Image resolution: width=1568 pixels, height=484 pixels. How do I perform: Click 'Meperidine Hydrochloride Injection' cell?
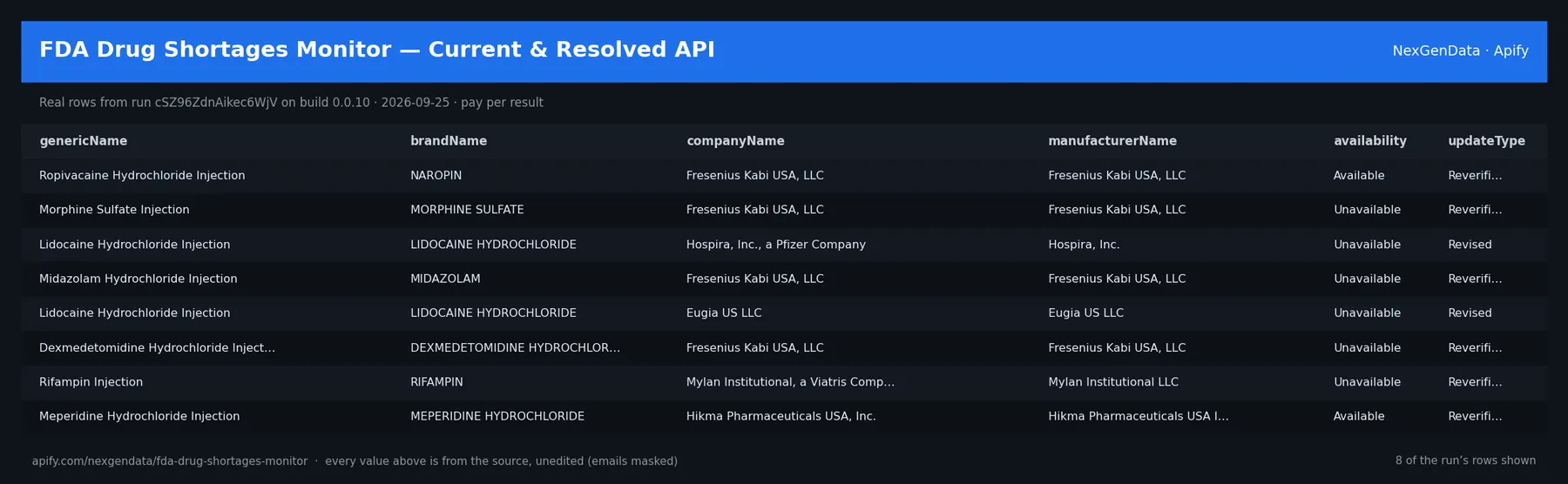point(139,417)
